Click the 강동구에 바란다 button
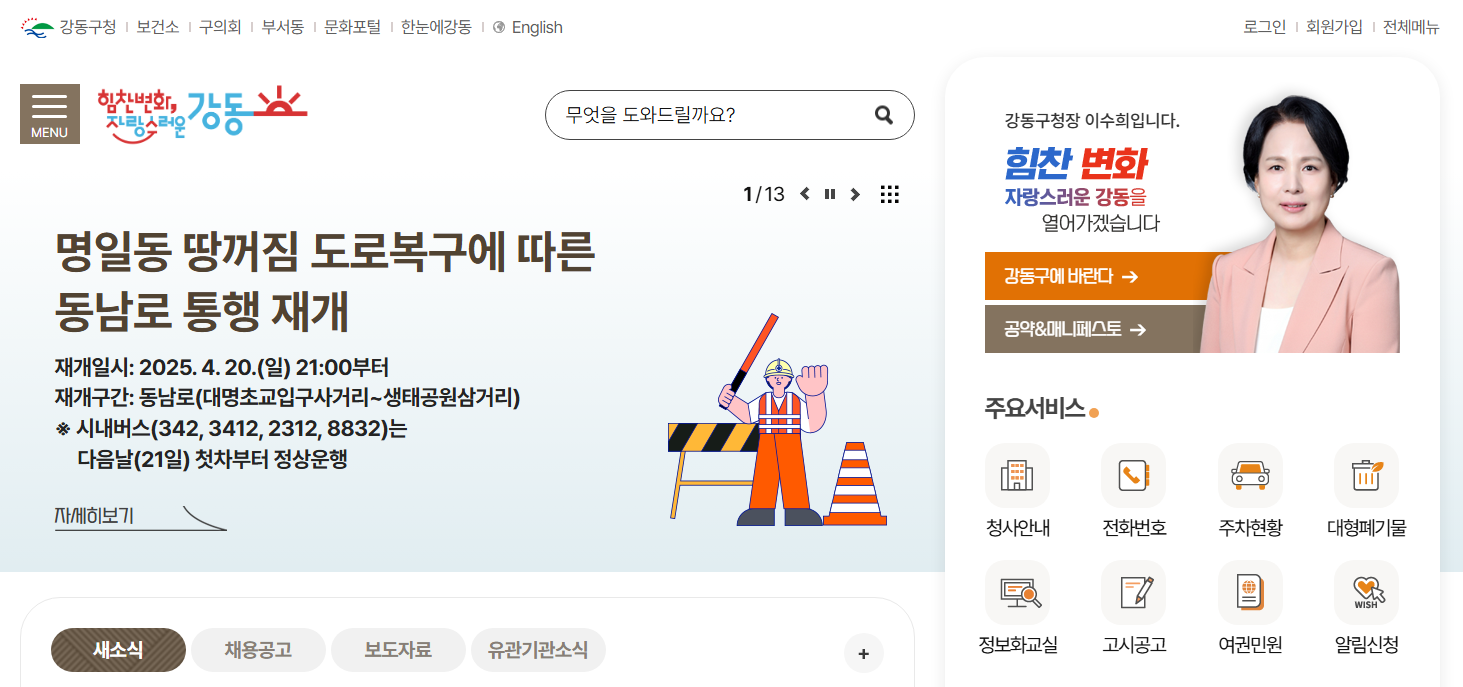The image size is (1463, 687). coord(1107,276)
